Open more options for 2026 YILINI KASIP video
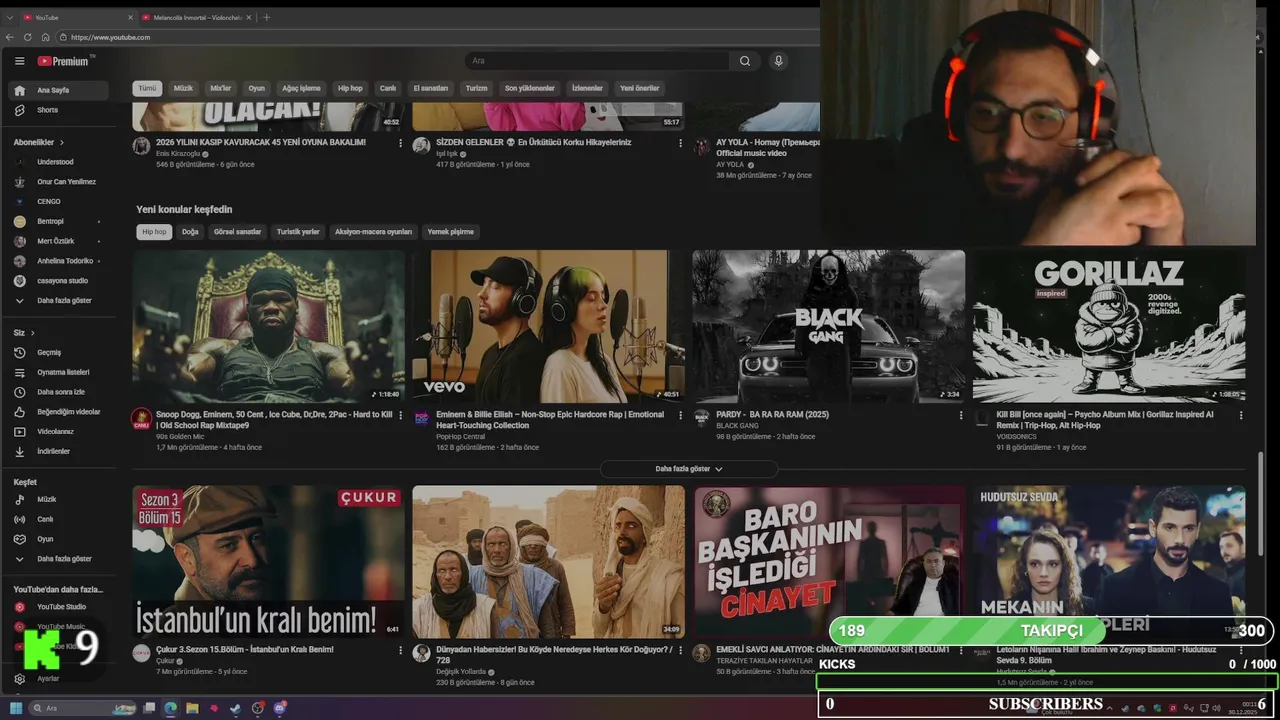Image resolution: width=1280 pixels, height=720 pixels. coord(400,143)
